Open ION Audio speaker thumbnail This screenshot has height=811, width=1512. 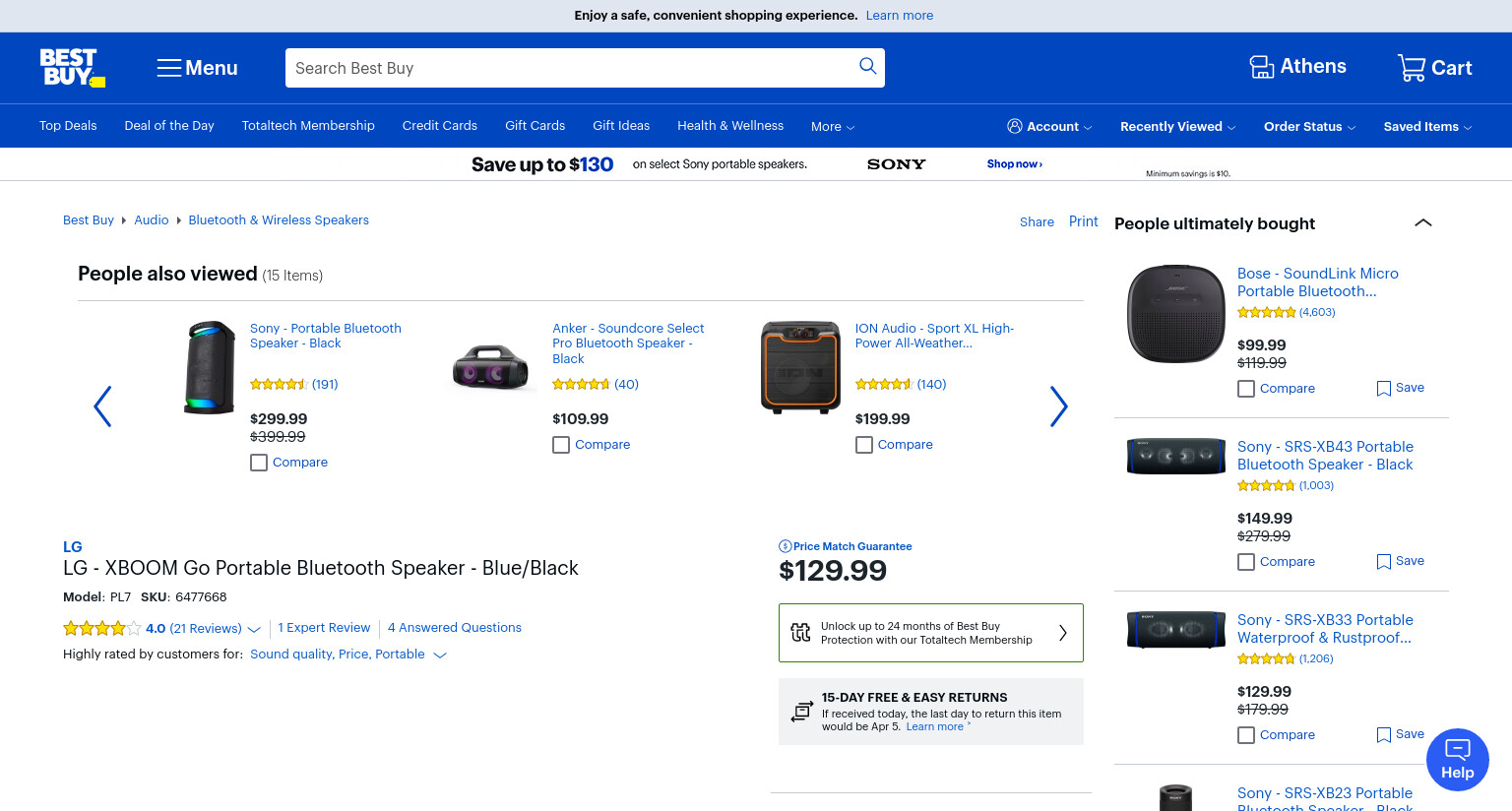click(x=800, y=367)
